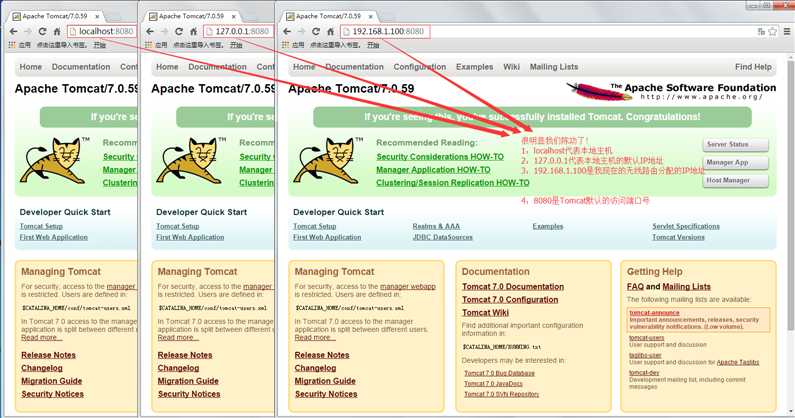Click Back arrow in the 192.168.1.100 window
795x418 pixels.
pos(287,31)
